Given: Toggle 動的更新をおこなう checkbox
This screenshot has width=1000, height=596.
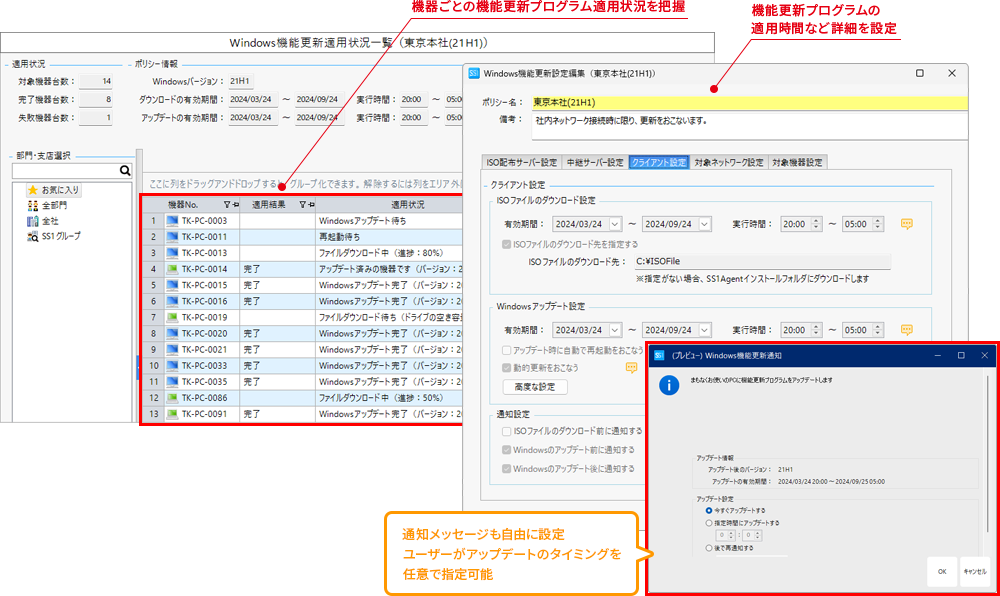Looking at the screenshot, I should (x=506, y=368).
